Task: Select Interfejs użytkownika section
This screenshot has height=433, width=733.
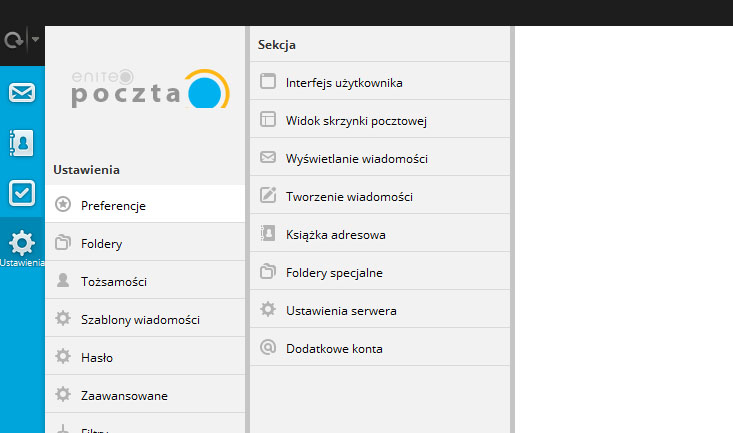Action: [380, 81]
